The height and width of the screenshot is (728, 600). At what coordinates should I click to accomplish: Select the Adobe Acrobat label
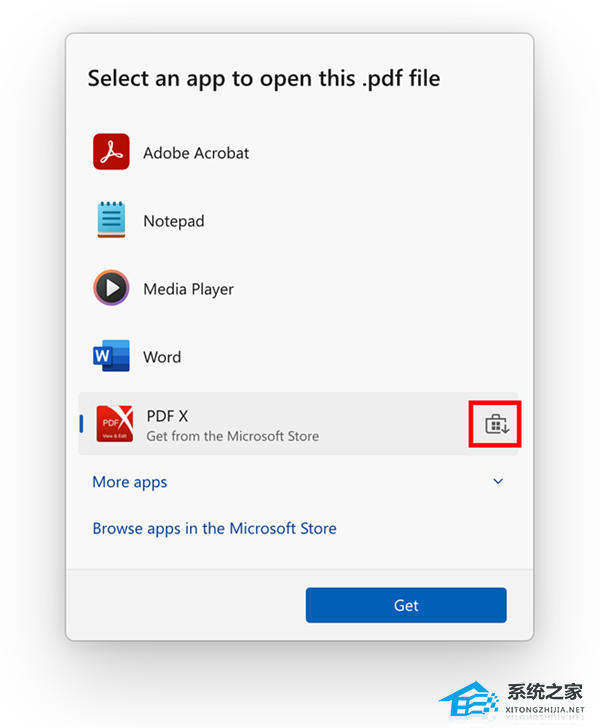(x=196, y=153)
